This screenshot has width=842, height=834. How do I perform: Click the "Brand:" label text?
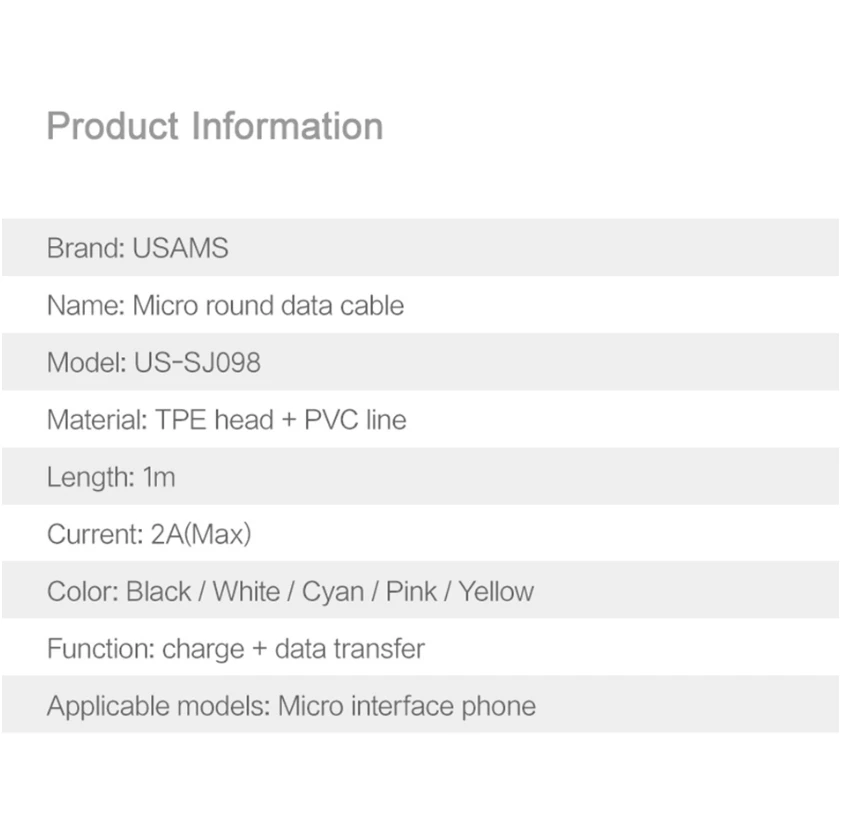coord(86,248)
